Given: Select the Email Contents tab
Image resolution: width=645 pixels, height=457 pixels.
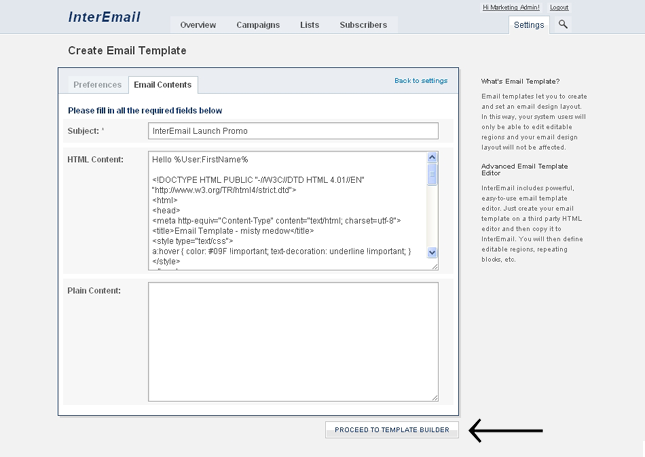Looking at the screenshot, I should pyautogui.click(x=163, y=85).
